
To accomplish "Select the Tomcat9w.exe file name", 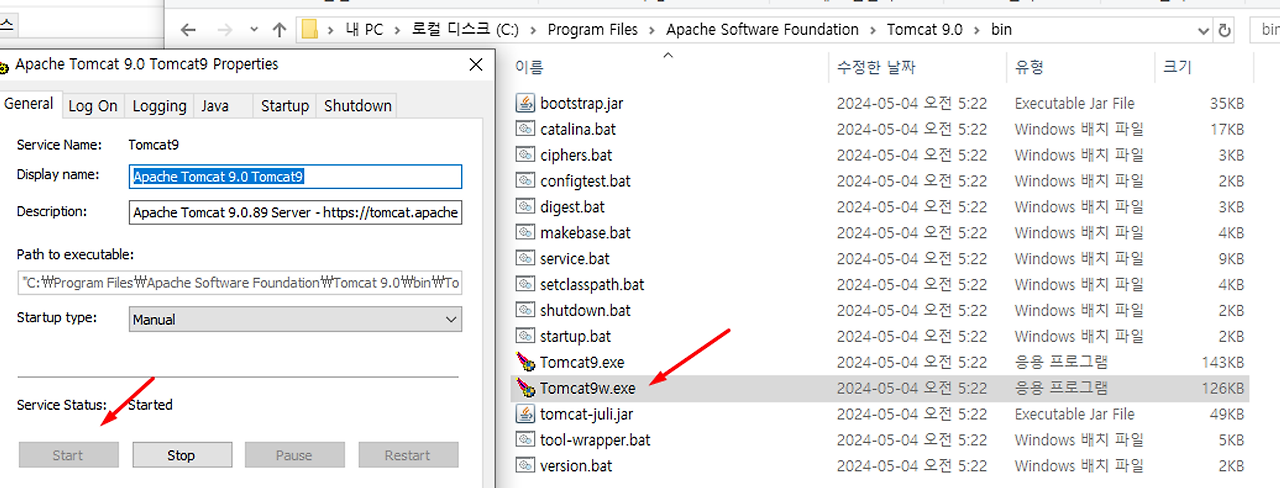I will point(587,388).
